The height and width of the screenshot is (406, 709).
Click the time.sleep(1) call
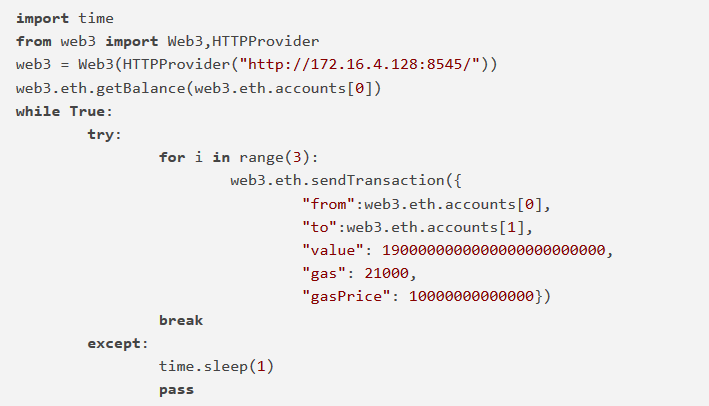coord(217,366)
